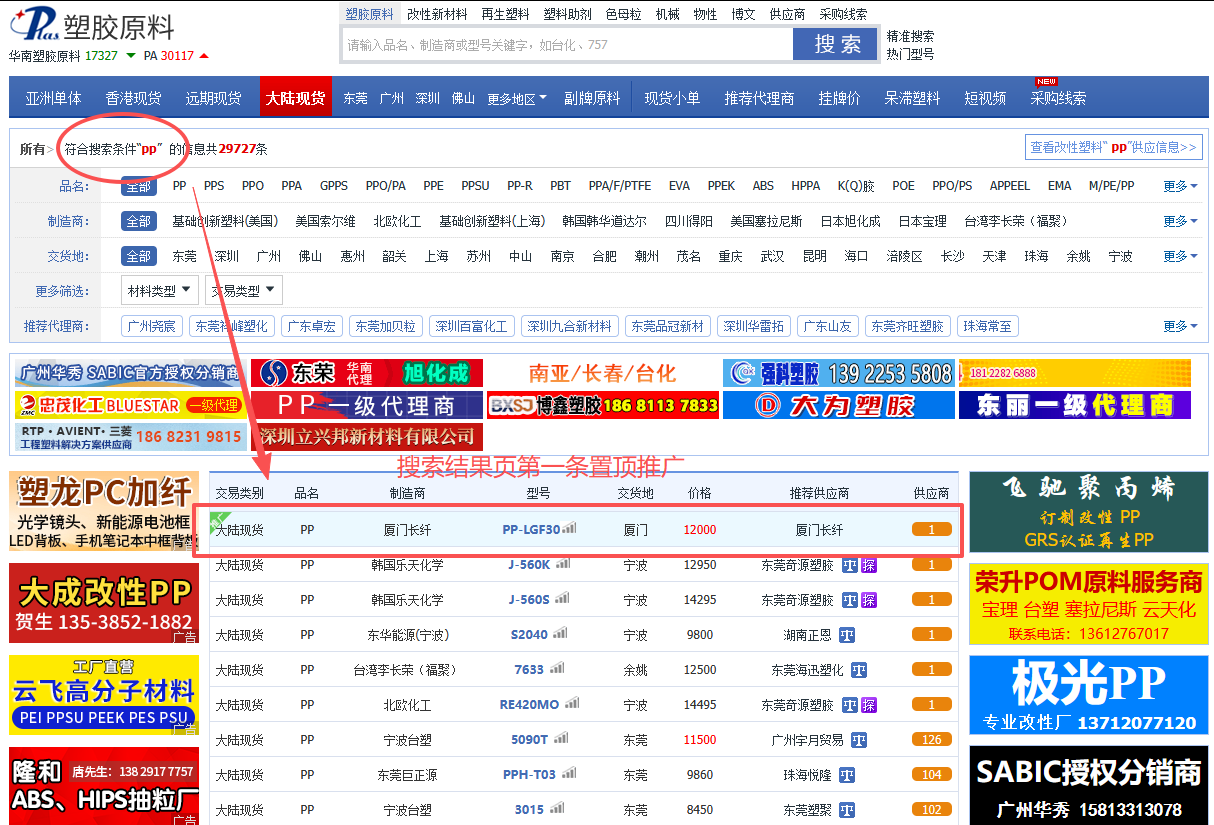Open the 材料类型 dropdown

pyautogui.click(x=159, y=291)
